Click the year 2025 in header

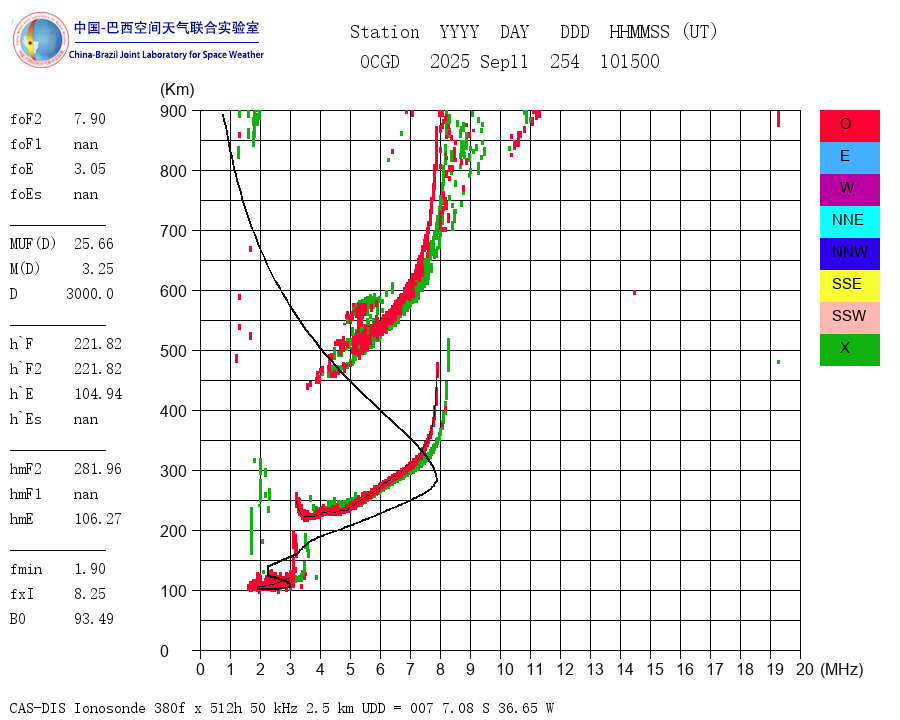[x=449, y=61]
